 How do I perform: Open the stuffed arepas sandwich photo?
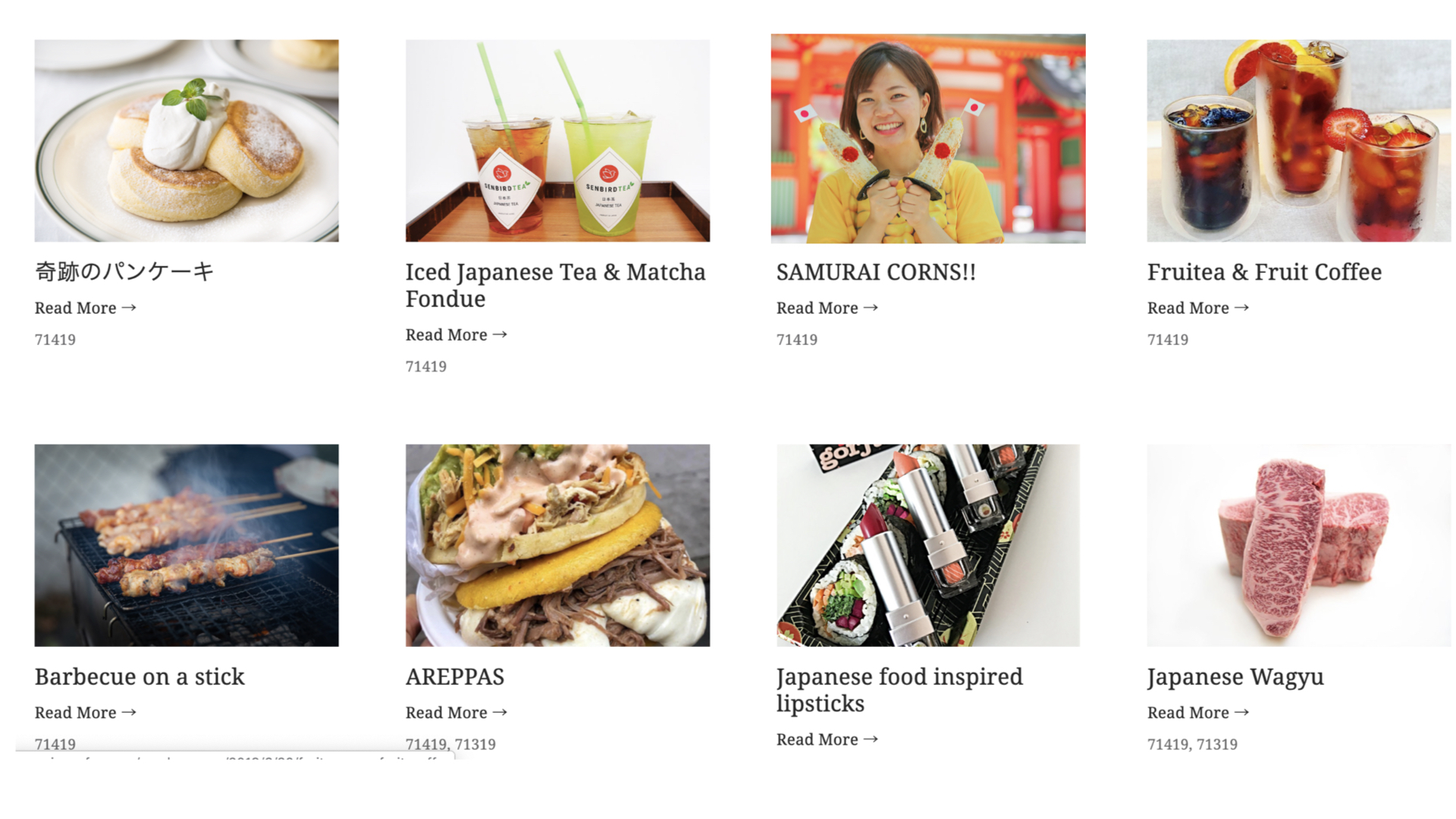pyautogui.click(x=557, y=545)
